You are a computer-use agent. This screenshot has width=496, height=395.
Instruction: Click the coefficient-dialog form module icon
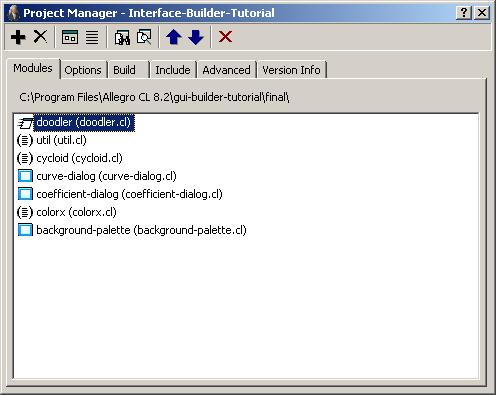25,194
